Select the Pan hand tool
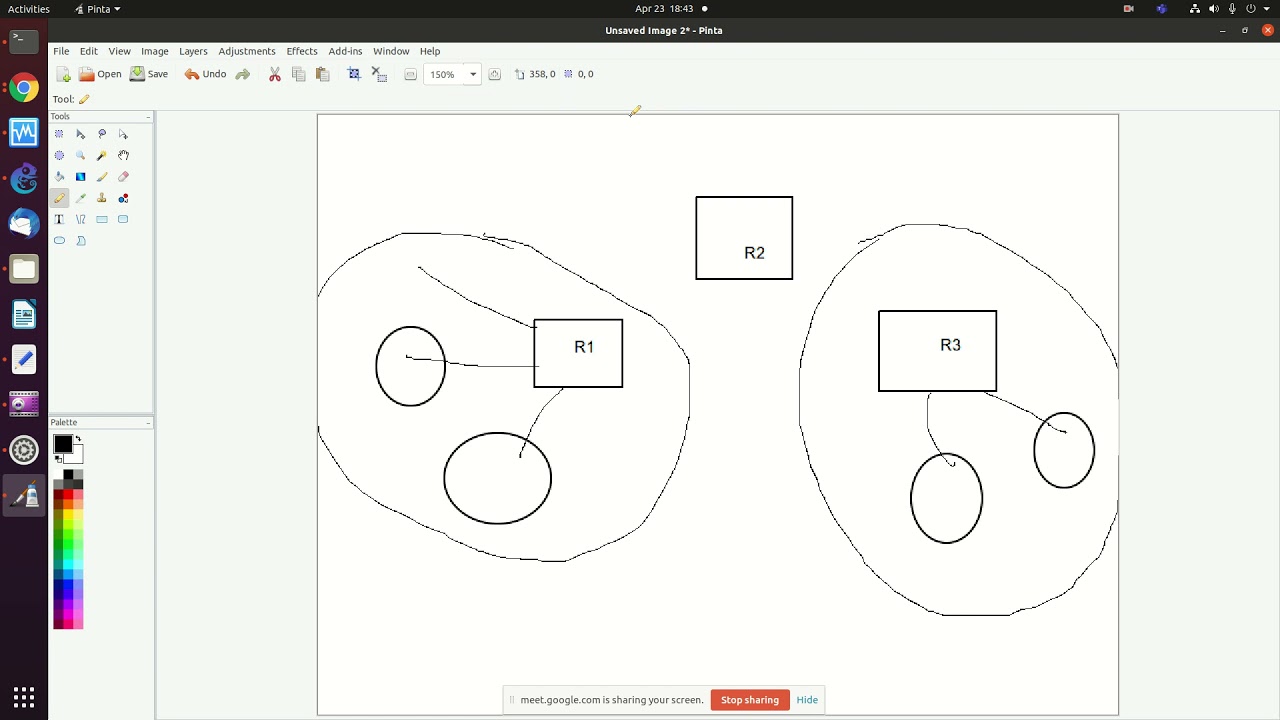The image size is (1280, 720). coord(123,155)
